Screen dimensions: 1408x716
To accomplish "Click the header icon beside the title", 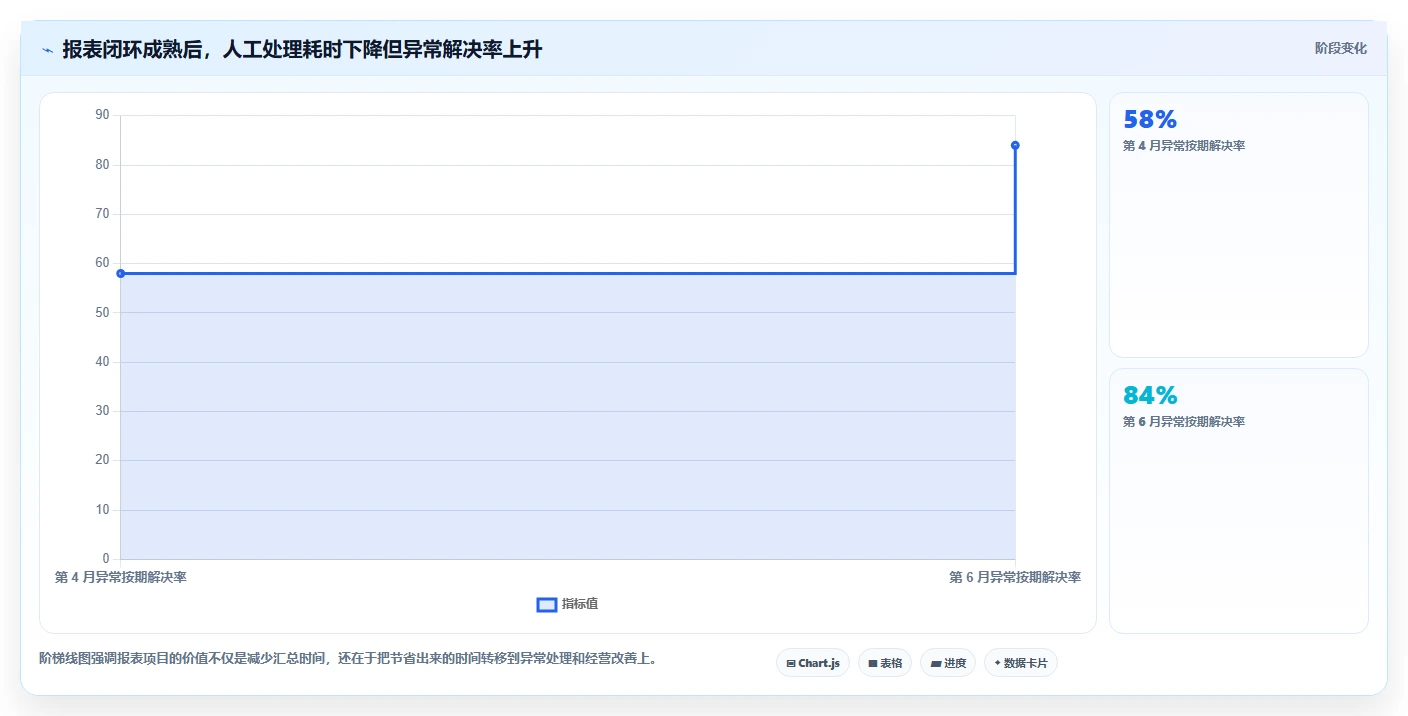I will 47,50.
